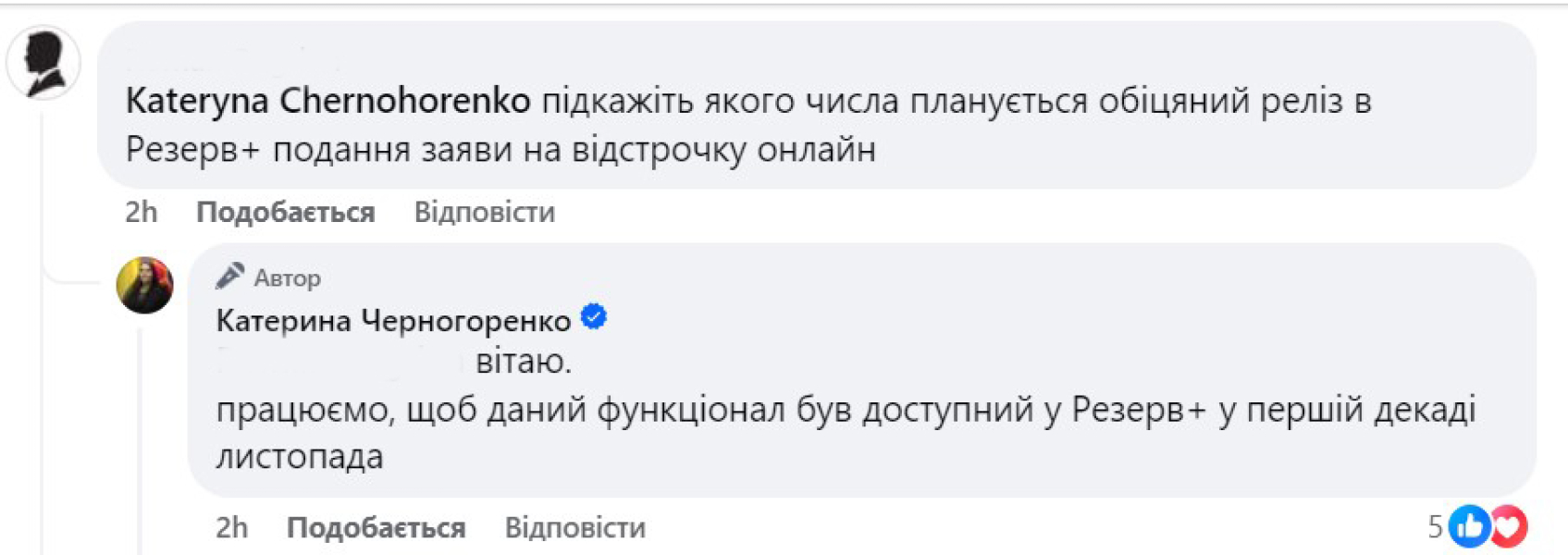Reply to the first comment via Відповісти
1568x555 pixels.
tap(484, 213)
